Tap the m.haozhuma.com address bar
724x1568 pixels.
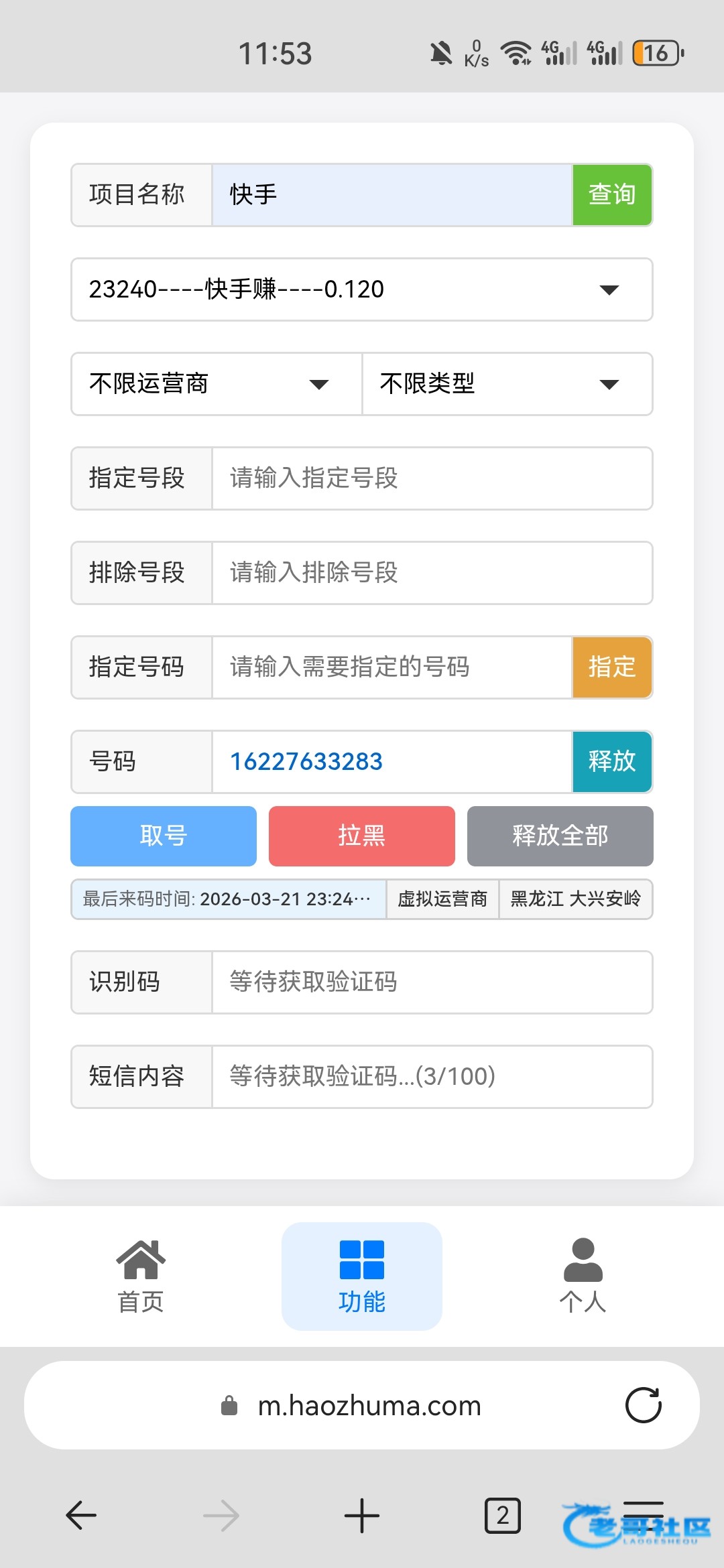tap(369, 1405)
